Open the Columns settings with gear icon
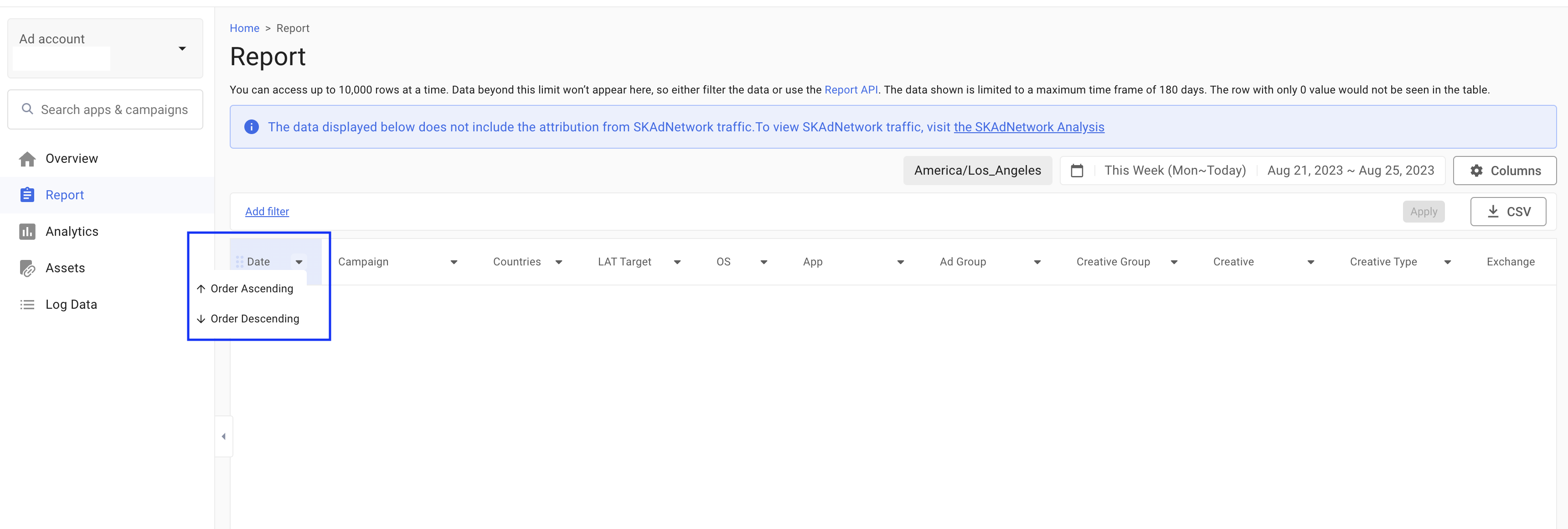 click(x=1477, y=171)
